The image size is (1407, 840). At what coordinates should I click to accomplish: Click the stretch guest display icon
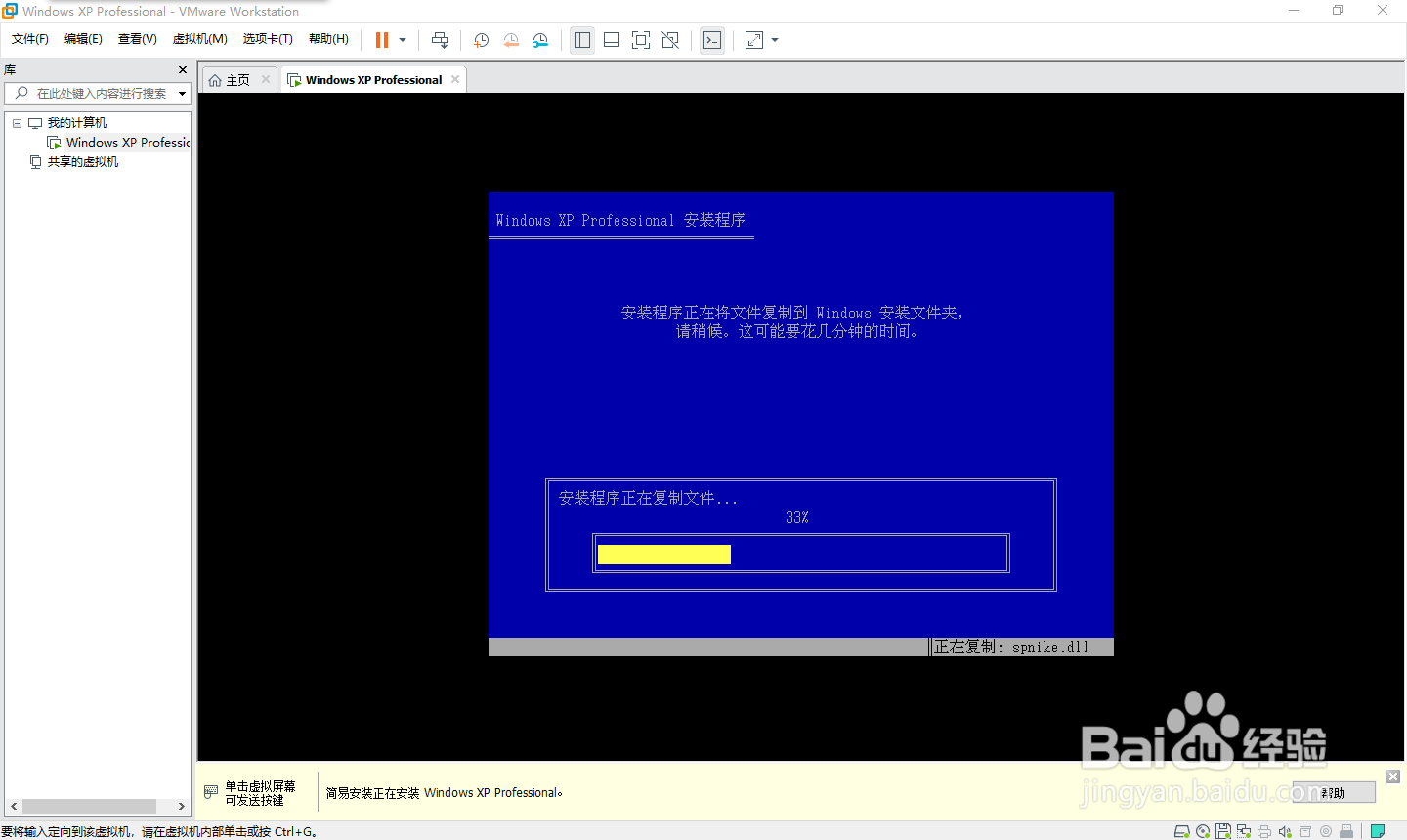click(x=754, y=40)
